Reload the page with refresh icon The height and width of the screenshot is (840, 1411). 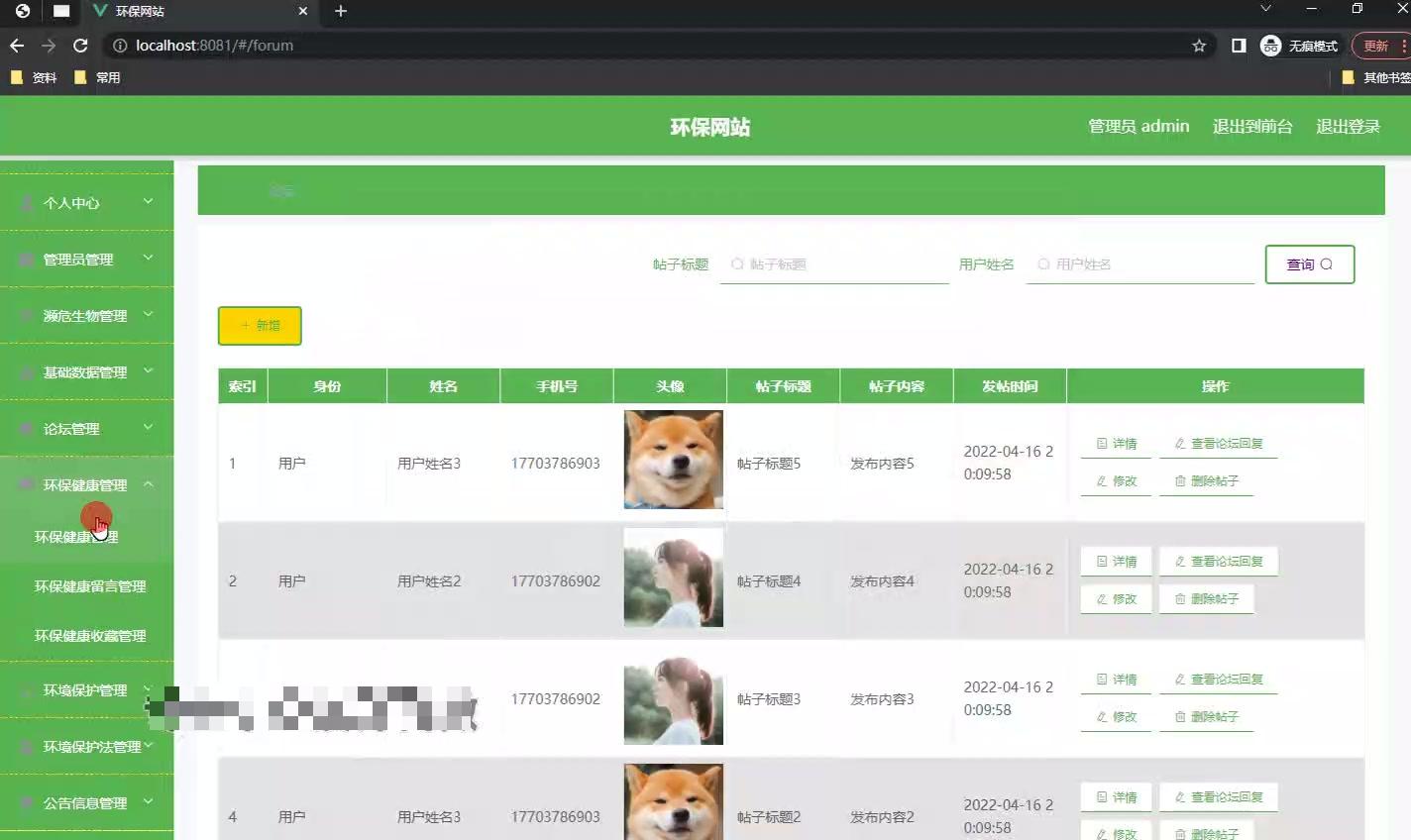[x=80, y=46]
